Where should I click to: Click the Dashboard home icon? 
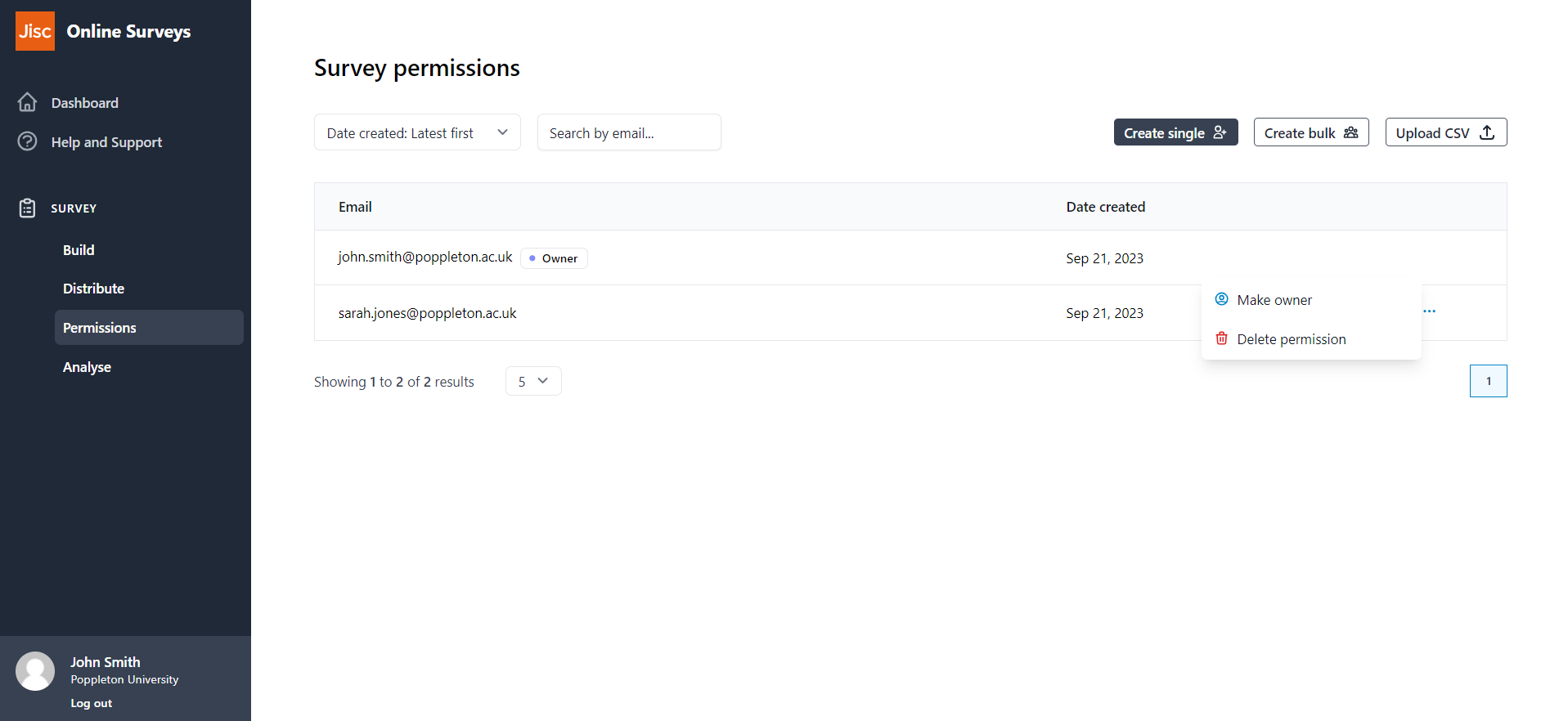pos(27,102)
